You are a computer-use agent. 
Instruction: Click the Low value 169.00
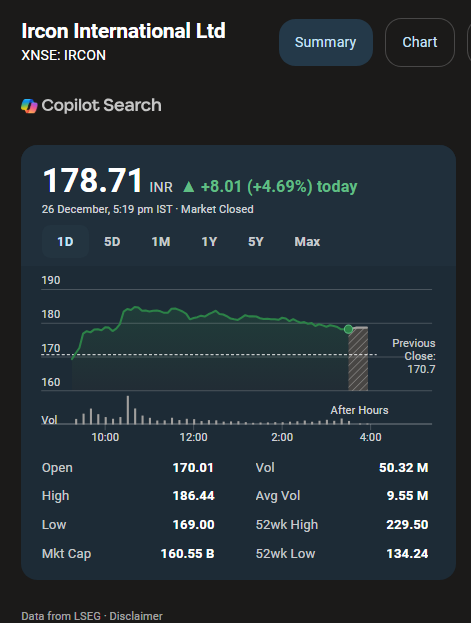click(194, 524)
